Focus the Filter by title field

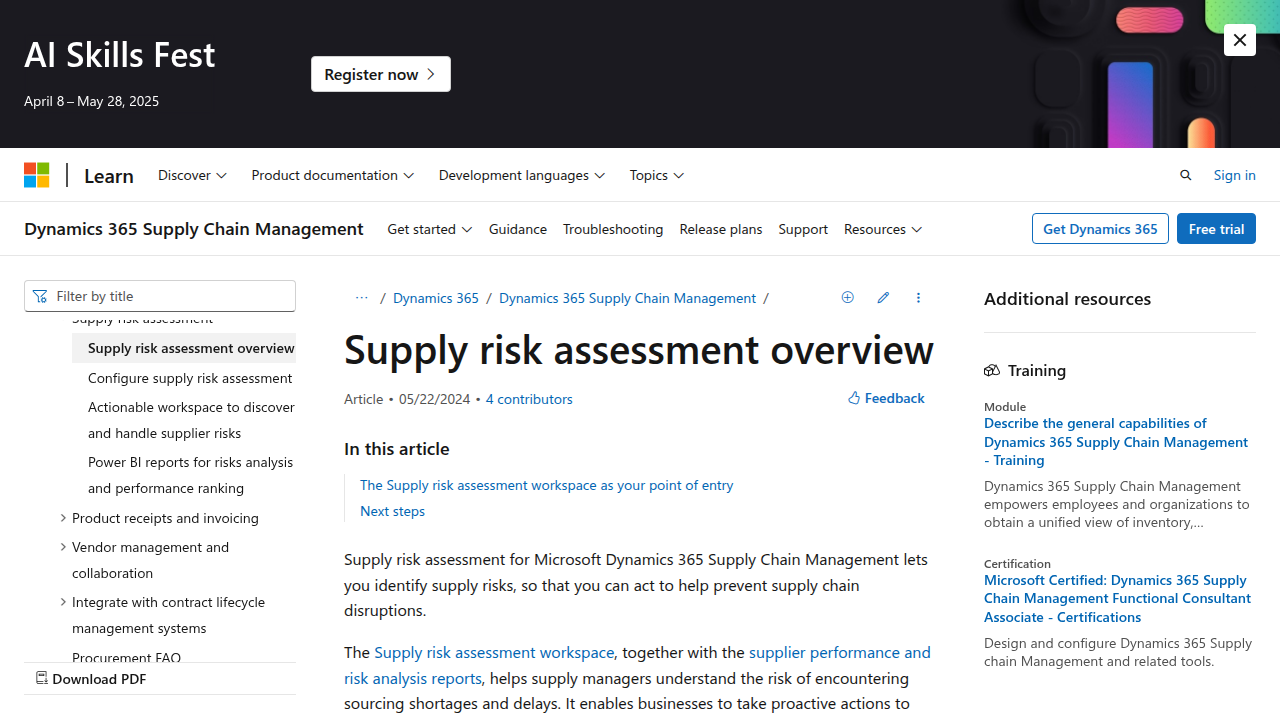(160, 296)
